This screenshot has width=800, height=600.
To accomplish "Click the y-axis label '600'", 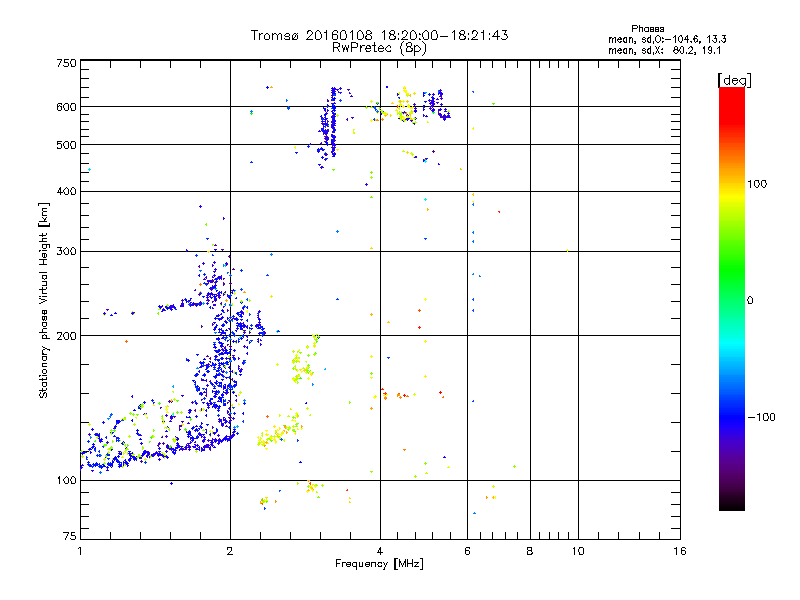I will [x=66, y=107].
